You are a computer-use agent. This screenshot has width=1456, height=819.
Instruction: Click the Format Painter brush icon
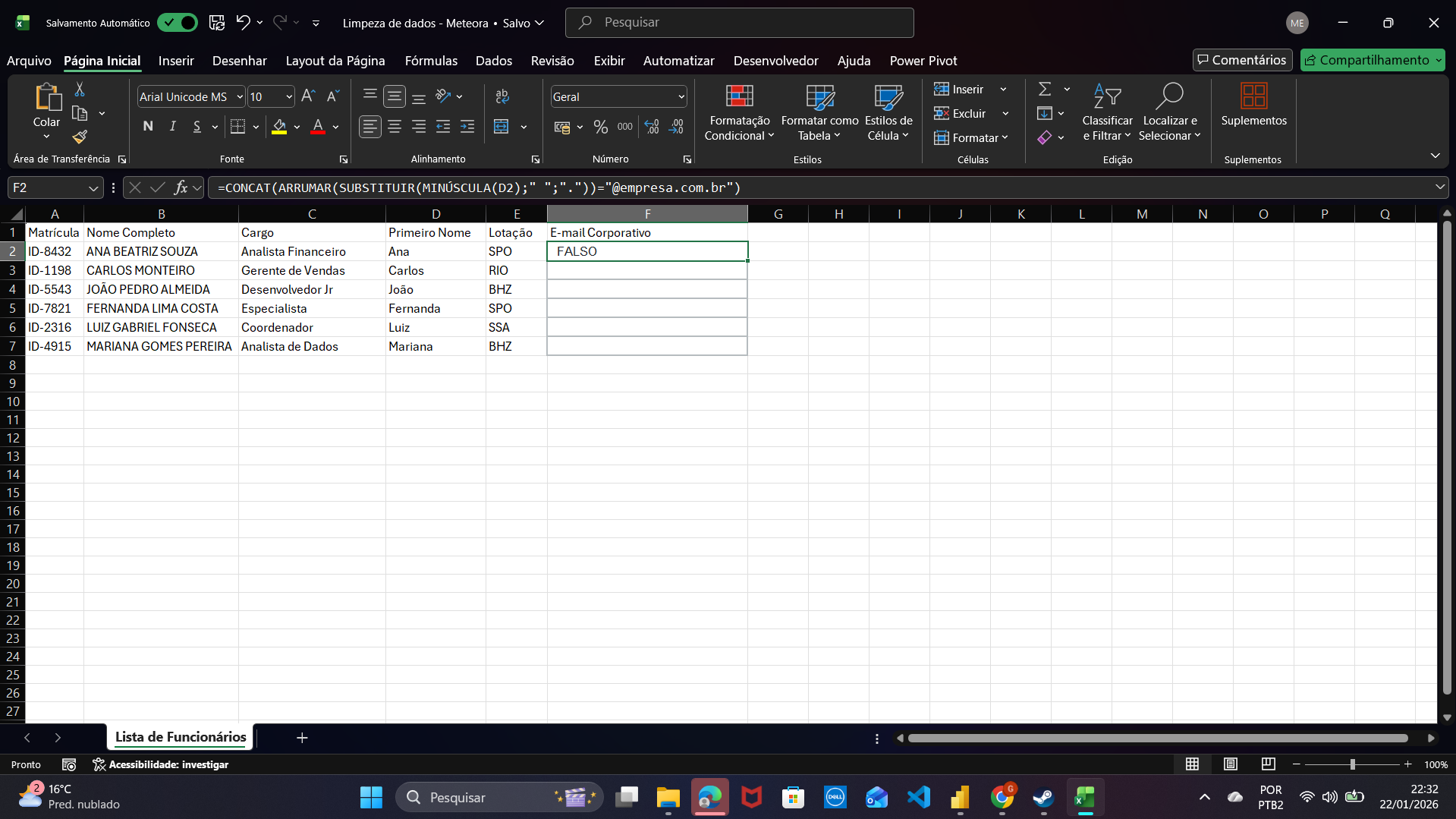(x=80, y=137)
